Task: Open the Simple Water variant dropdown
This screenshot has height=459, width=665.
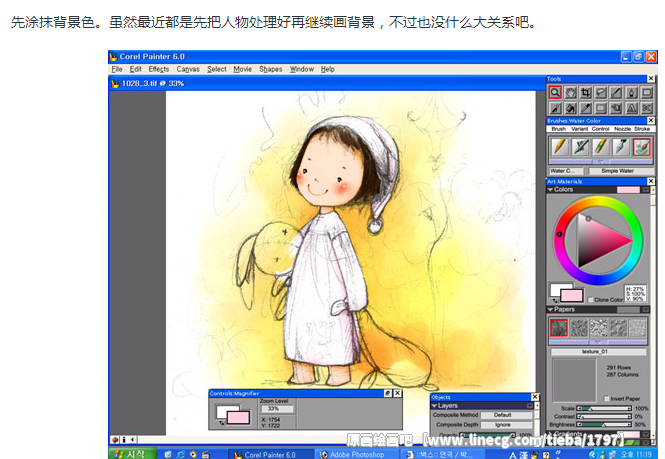Action: click(620, 171)
